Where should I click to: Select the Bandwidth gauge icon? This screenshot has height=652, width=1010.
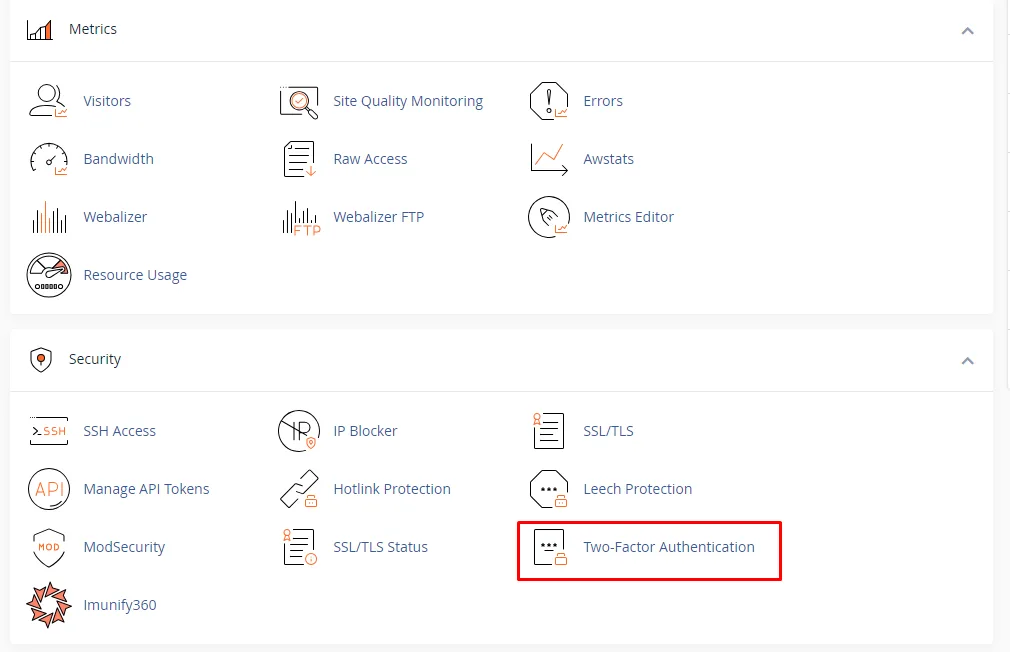48,159
